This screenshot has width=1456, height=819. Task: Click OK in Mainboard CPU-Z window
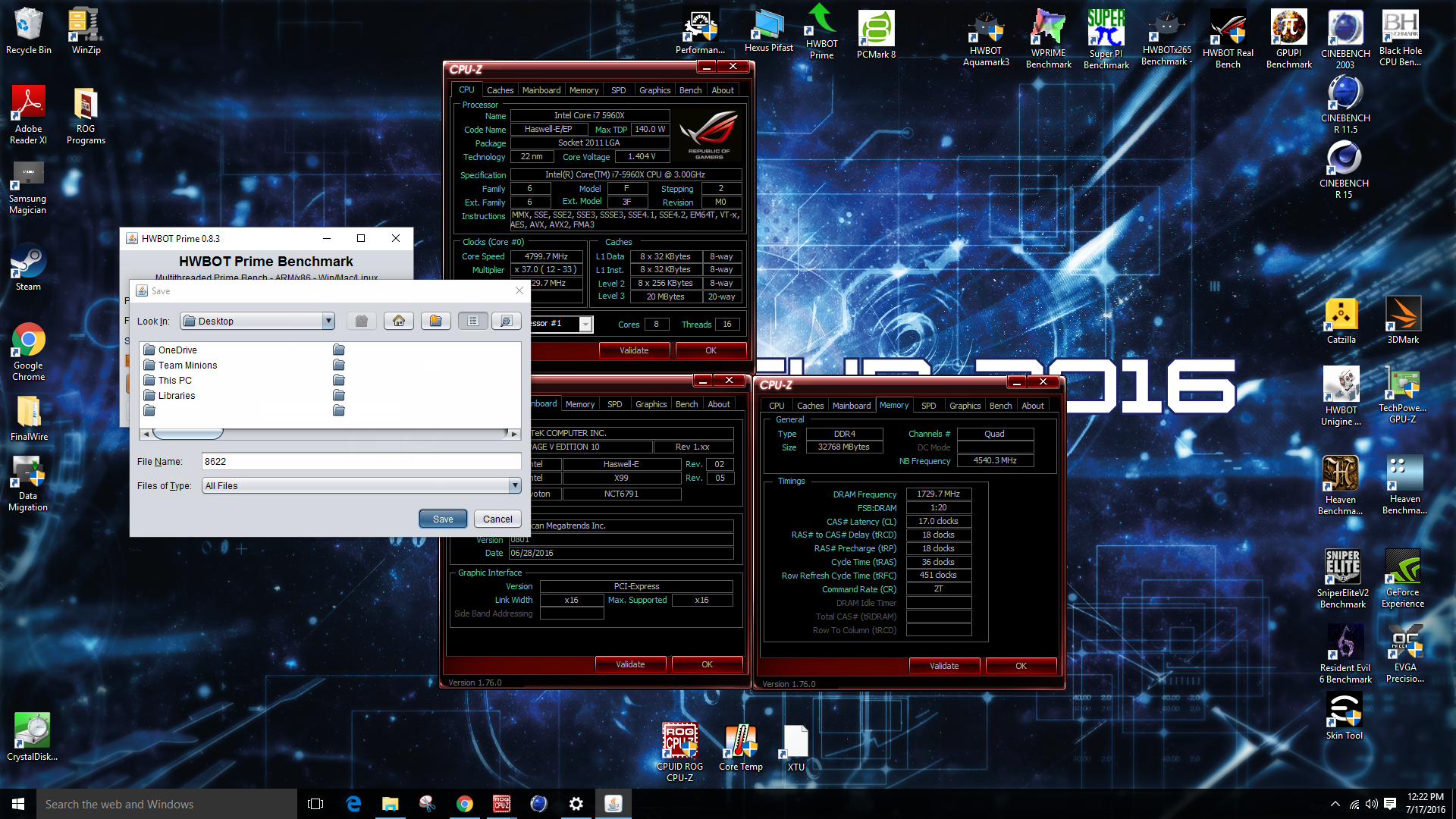click(x=707, y=664)
